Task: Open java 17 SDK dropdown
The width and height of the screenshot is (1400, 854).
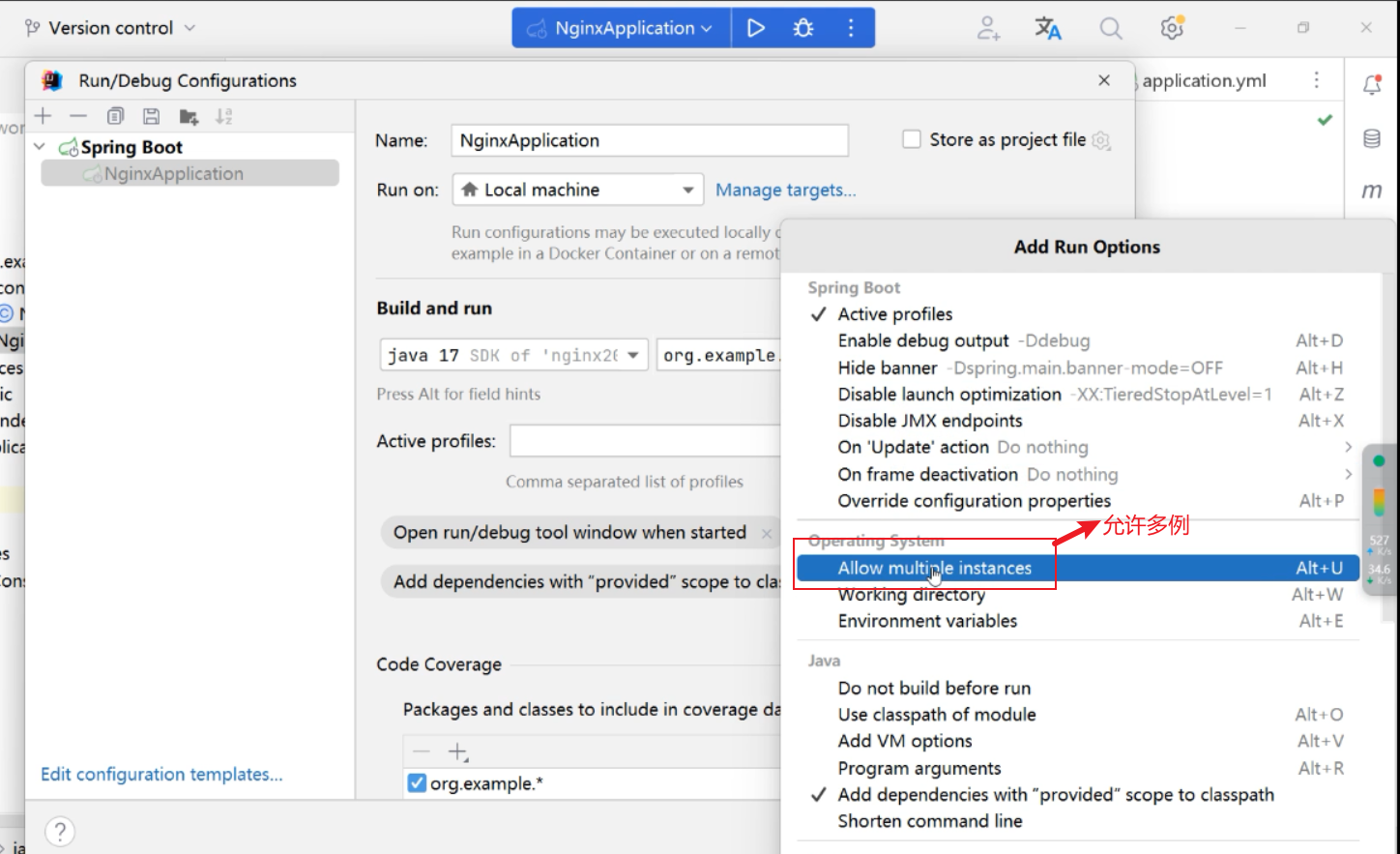Action: [513, 355]
